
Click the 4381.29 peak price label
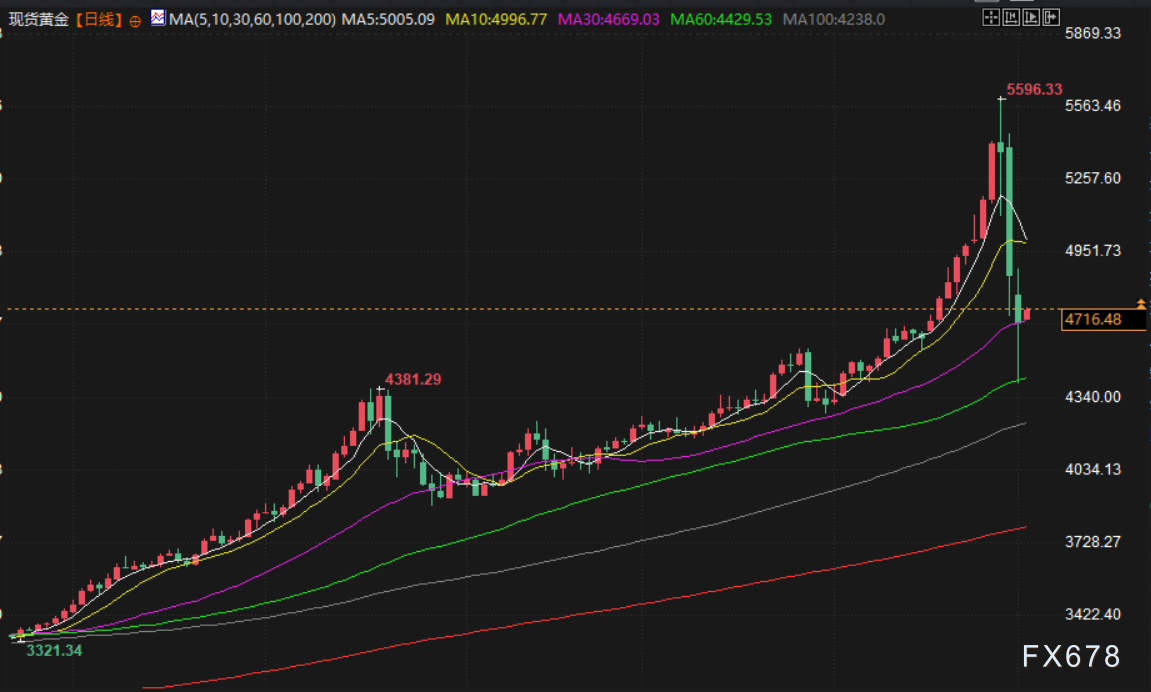[x=413, y=379]
